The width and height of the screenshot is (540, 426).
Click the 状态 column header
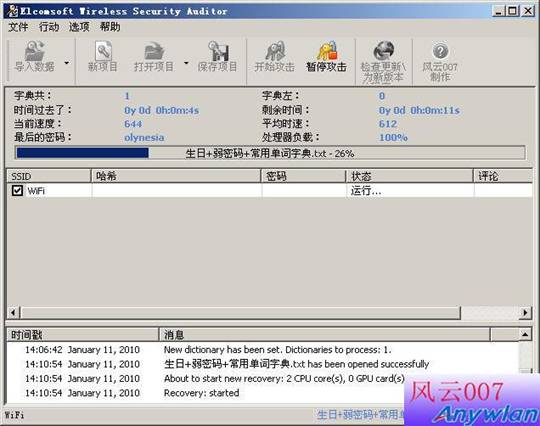[x=409, y=176]
